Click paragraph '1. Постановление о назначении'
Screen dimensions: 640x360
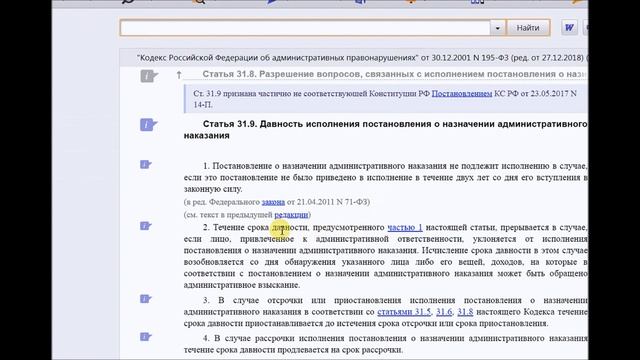click(385, 178)
